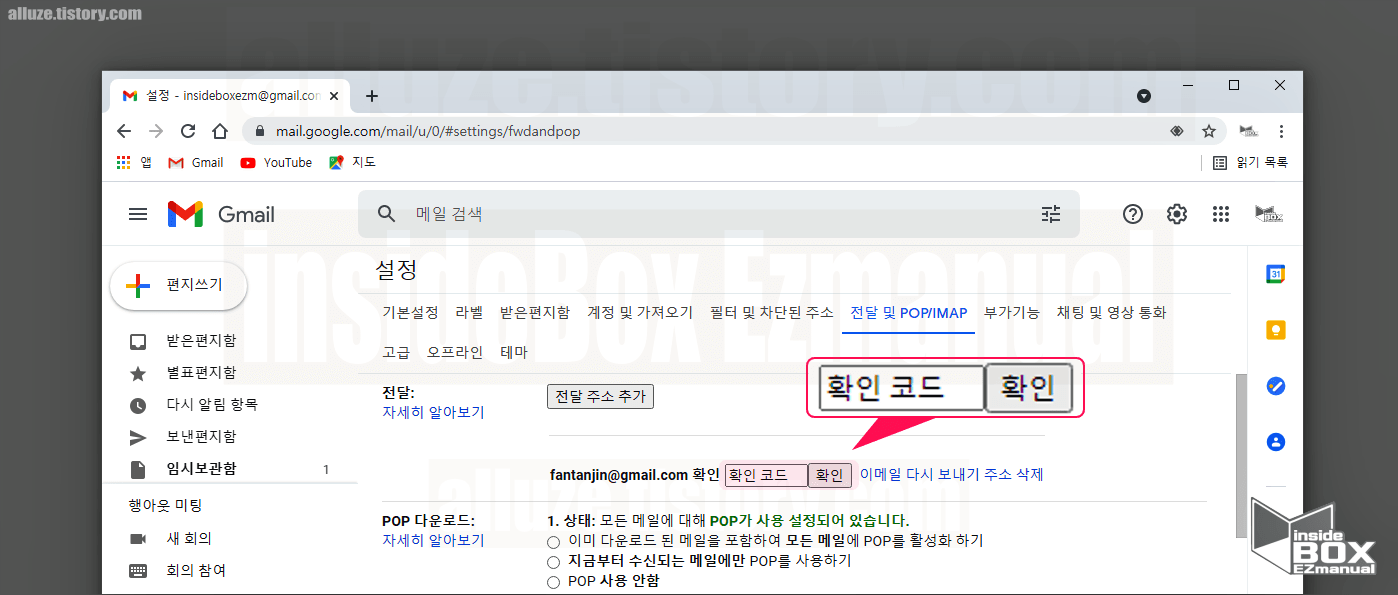
Task: Switch to 필터 및 차단된 주소 tab
Action: (772, 313)
